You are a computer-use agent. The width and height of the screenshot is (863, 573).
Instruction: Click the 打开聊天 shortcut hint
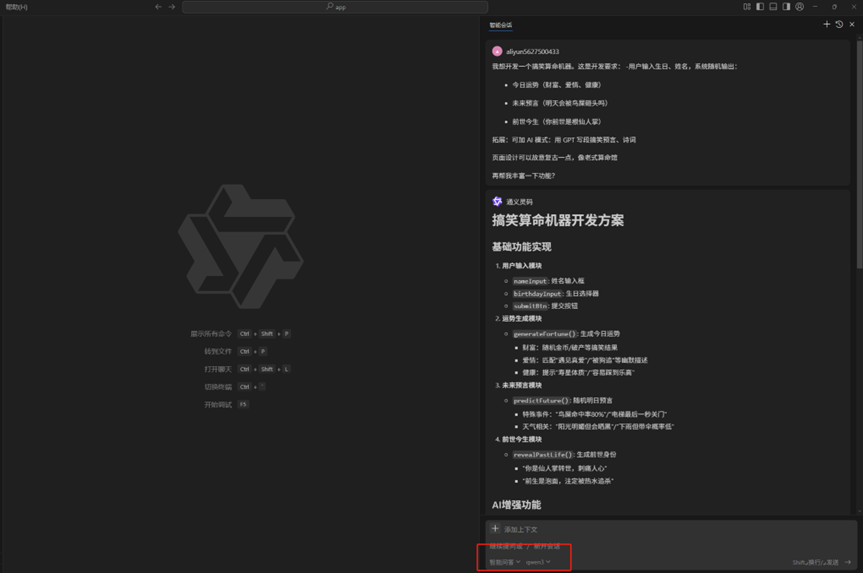point(247,369)
